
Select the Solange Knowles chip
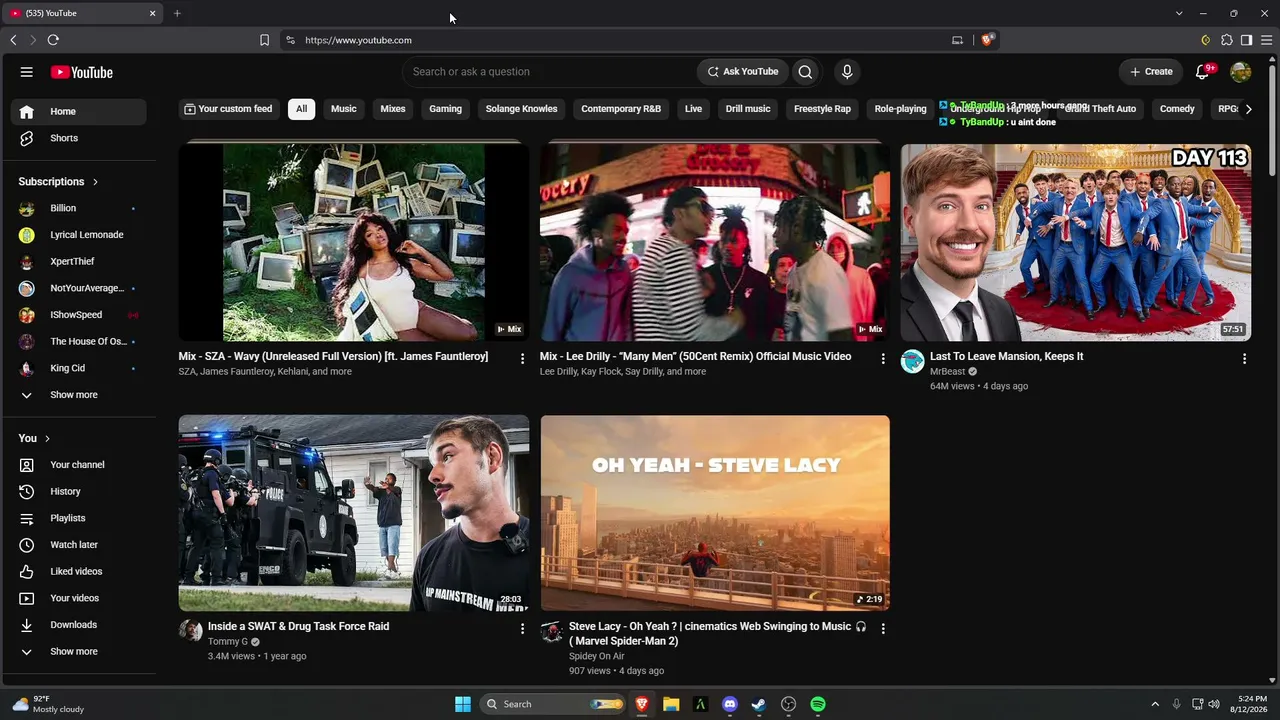click(522, 109)
